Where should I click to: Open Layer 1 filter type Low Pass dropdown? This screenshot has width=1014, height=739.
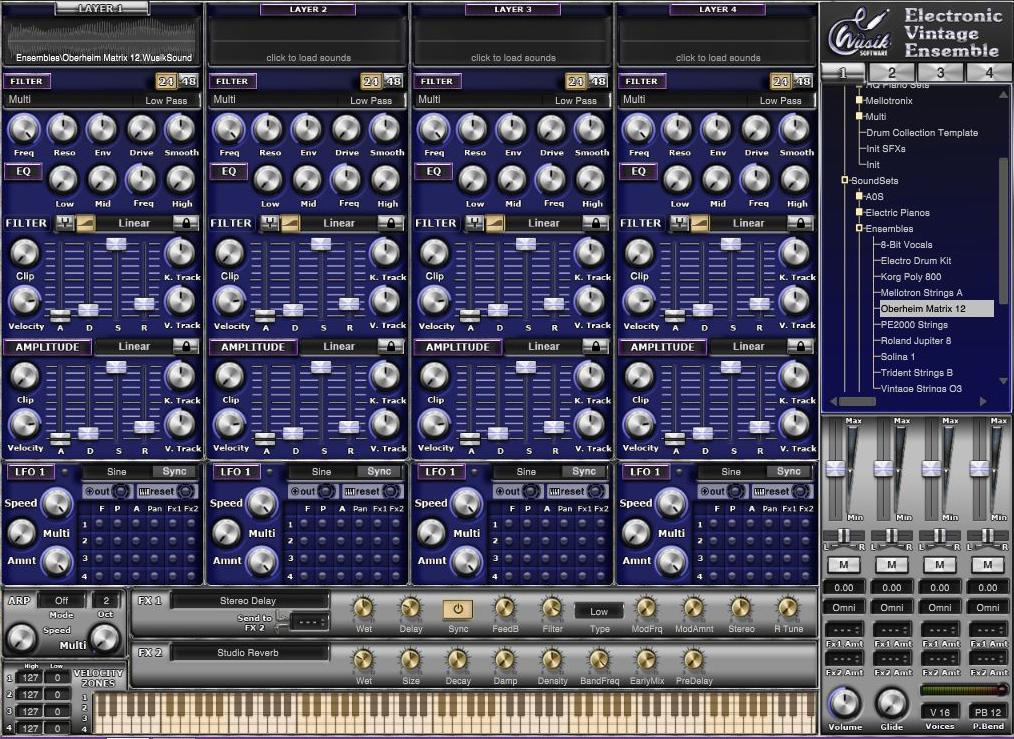[166, 100]
